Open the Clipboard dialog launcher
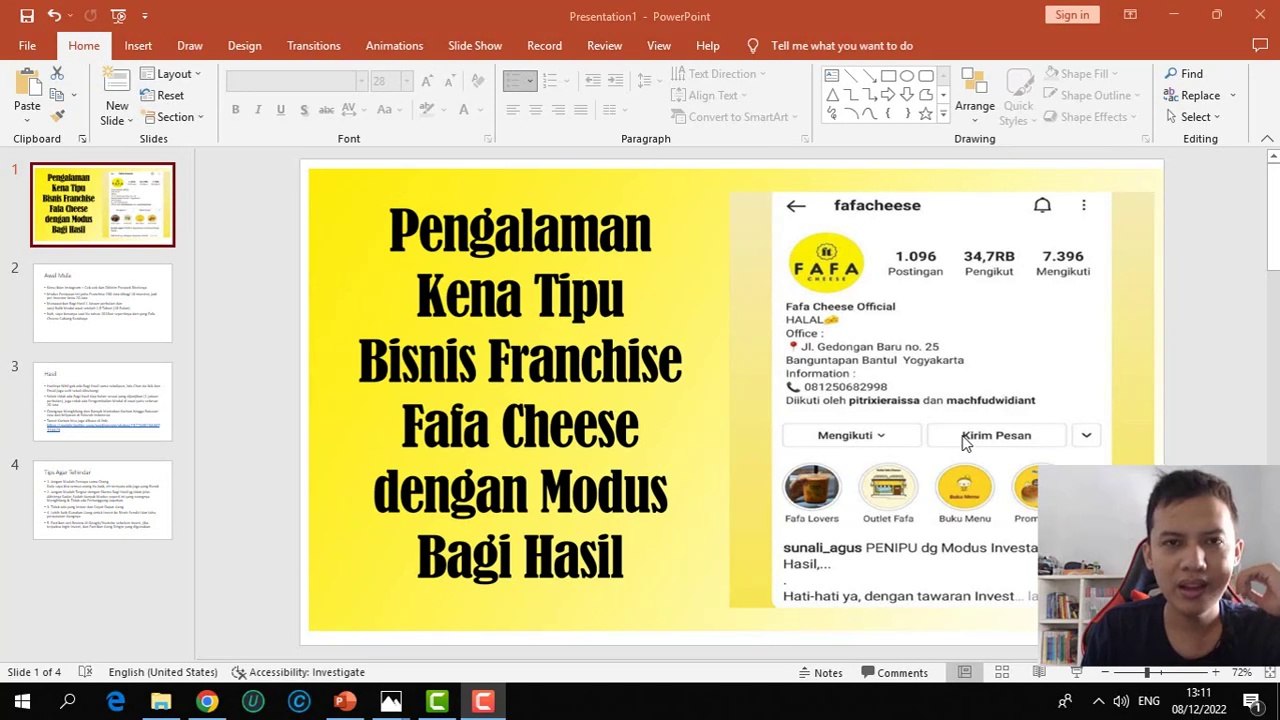This screenshot has height=720, width=1280. (82, 138)
